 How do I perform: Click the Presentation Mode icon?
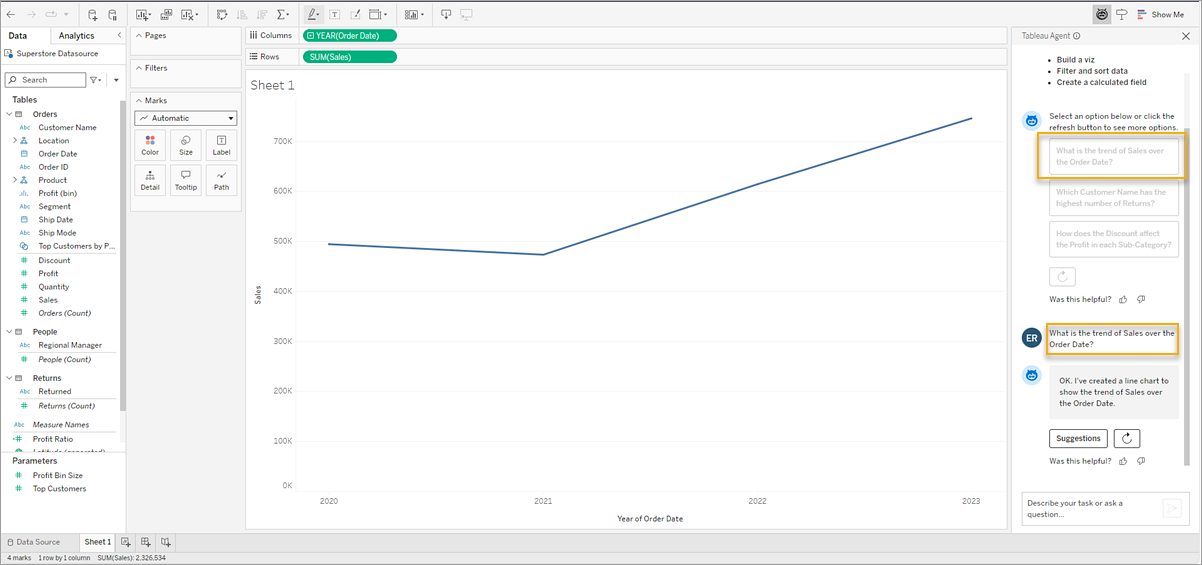click(466, 15)
